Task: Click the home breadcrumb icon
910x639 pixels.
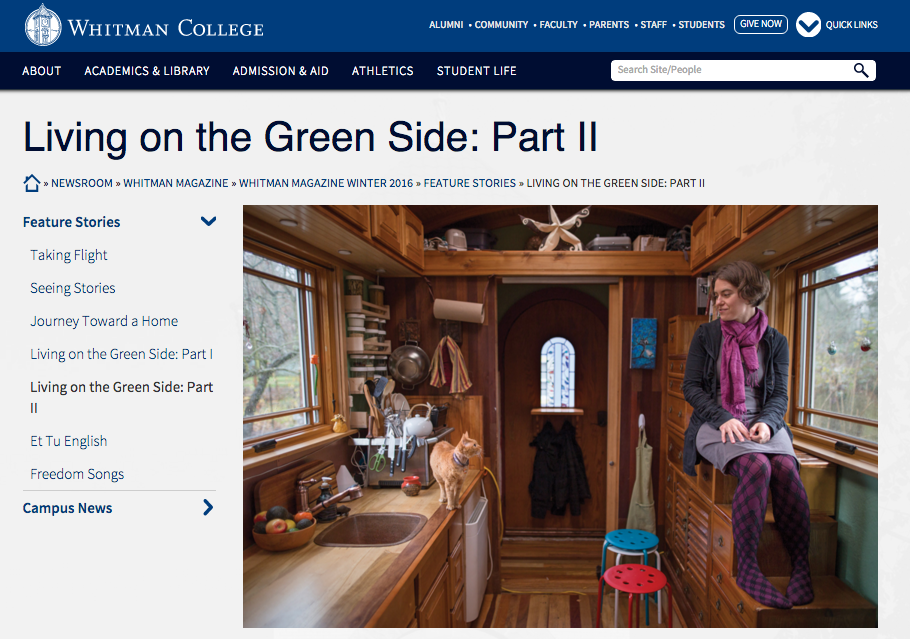Action: 32,183
